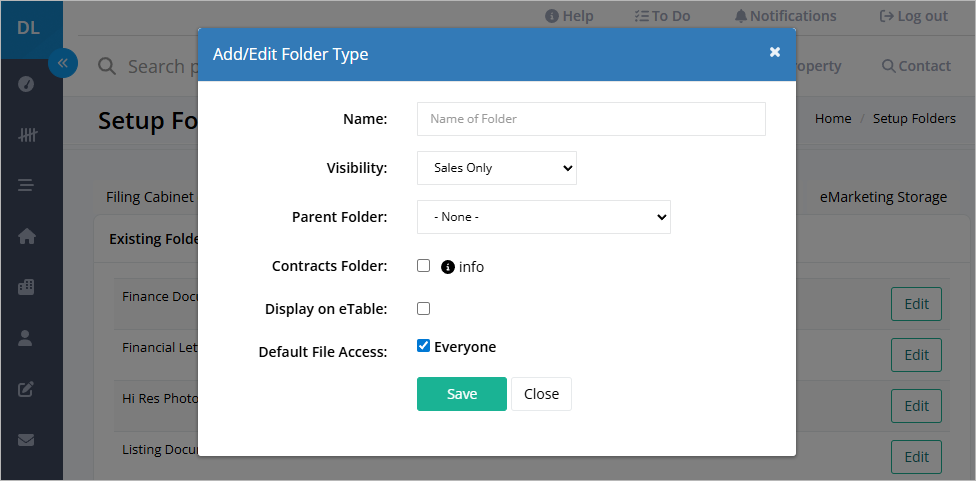This screenshot has height=481, width=976.
Task: Click the edit pencil icon in sidebar
Action: pyautogui.click(x=26, y=390)
